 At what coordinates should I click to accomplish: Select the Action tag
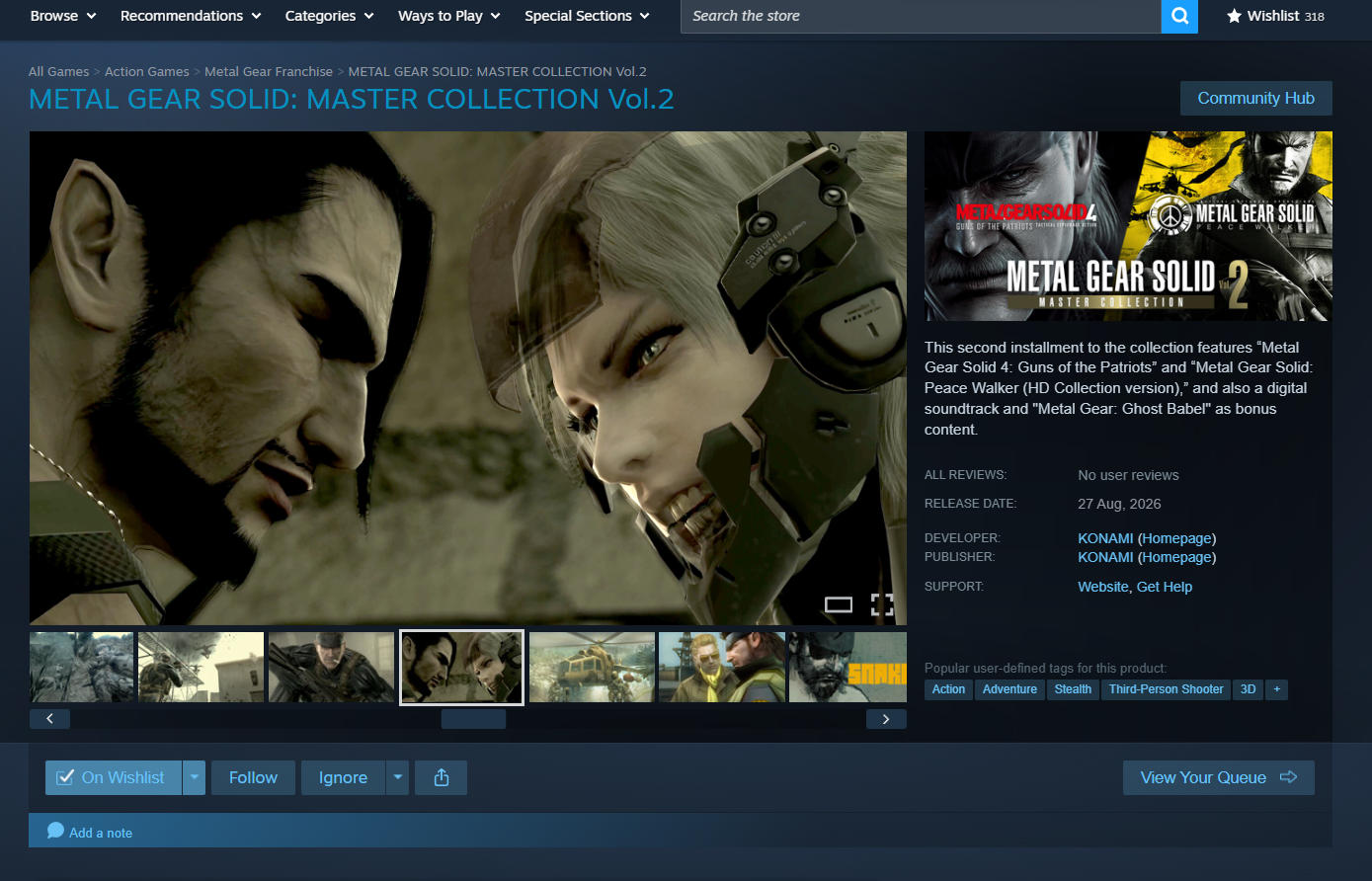[948, 689]
